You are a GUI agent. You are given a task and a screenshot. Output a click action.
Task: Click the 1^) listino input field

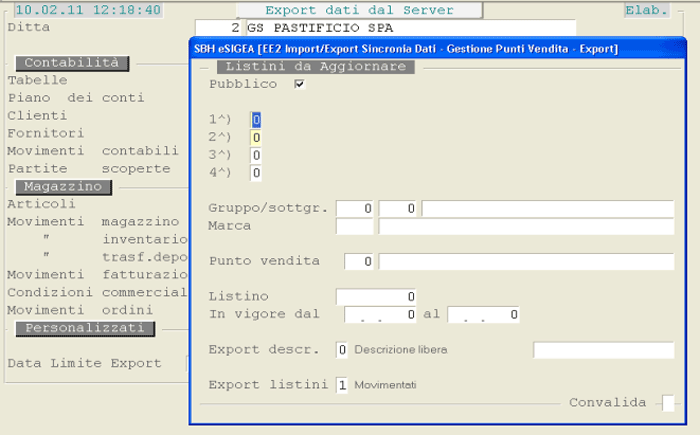[256, 119]
